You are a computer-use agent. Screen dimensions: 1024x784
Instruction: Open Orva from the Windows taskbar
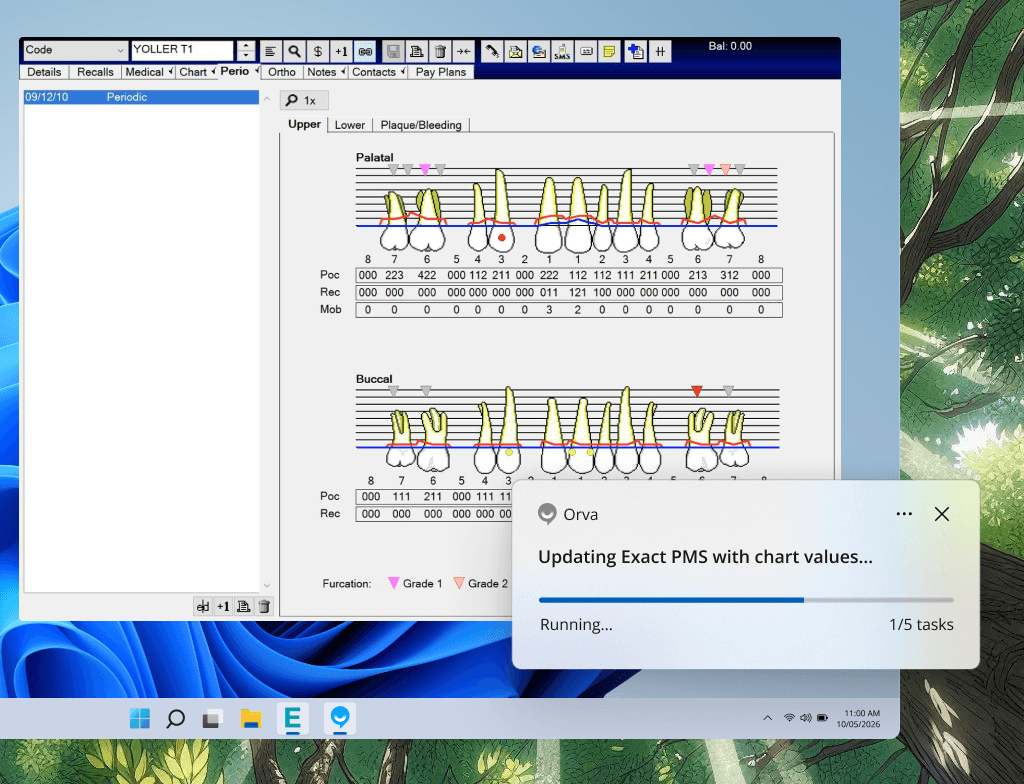[341, 718]
